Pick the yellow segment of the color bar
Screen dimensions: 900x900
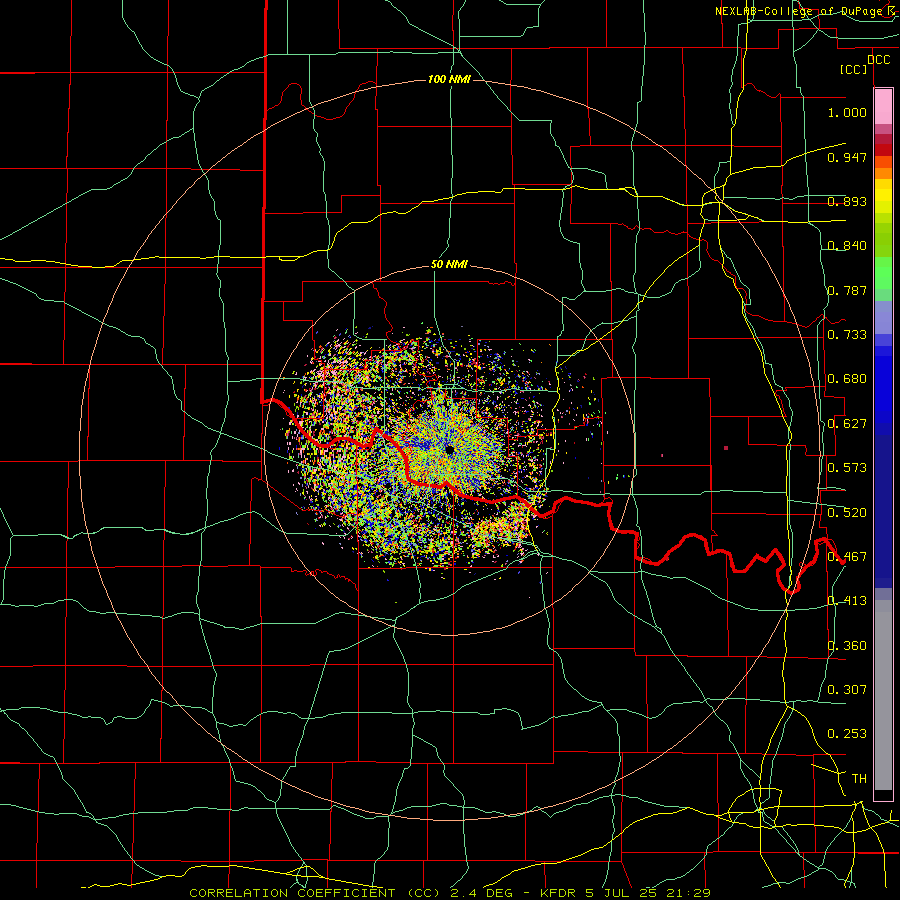tap(883, 196)
